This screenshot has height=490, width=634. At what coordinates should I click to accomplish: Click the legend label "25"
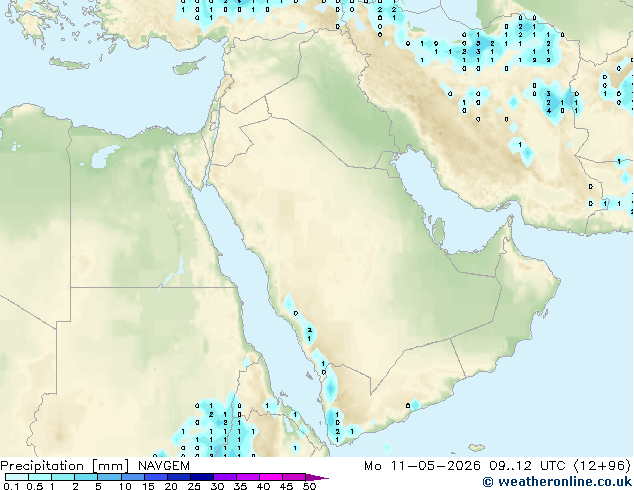pyautogui.click(x=194, y=486)
